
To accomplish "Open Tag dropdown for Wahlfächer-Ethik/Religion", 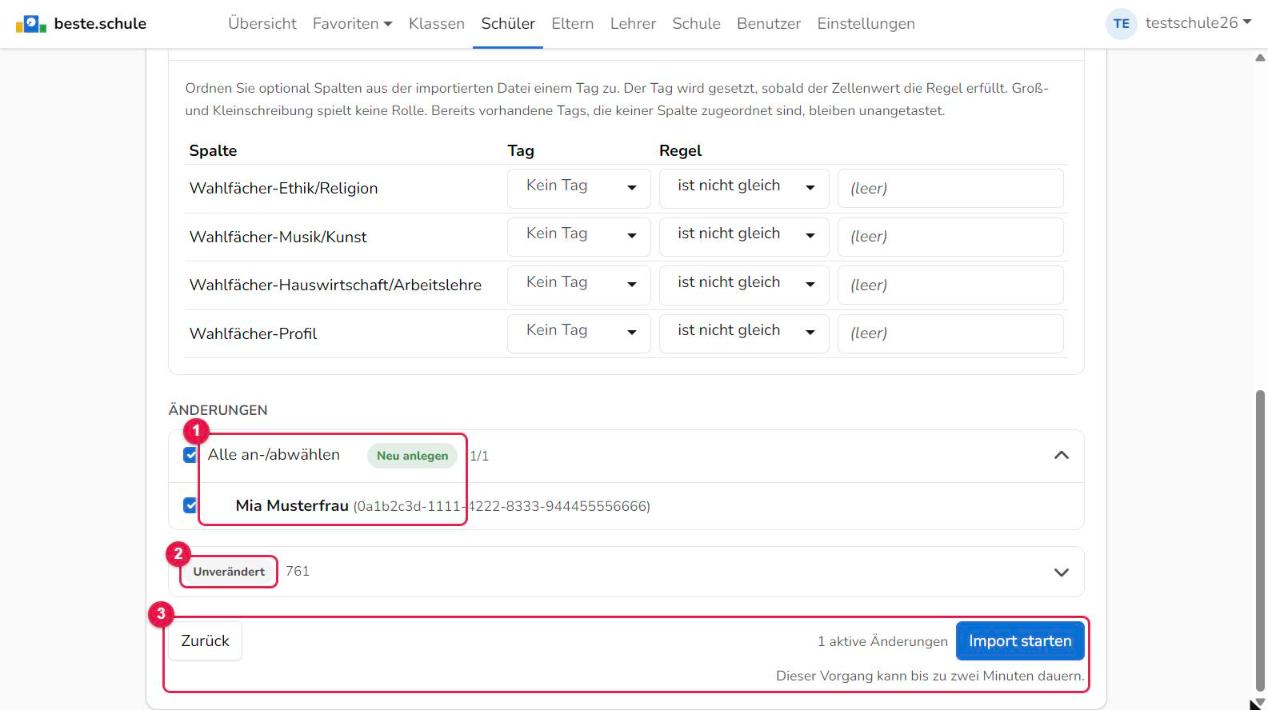I will point(579,188).
